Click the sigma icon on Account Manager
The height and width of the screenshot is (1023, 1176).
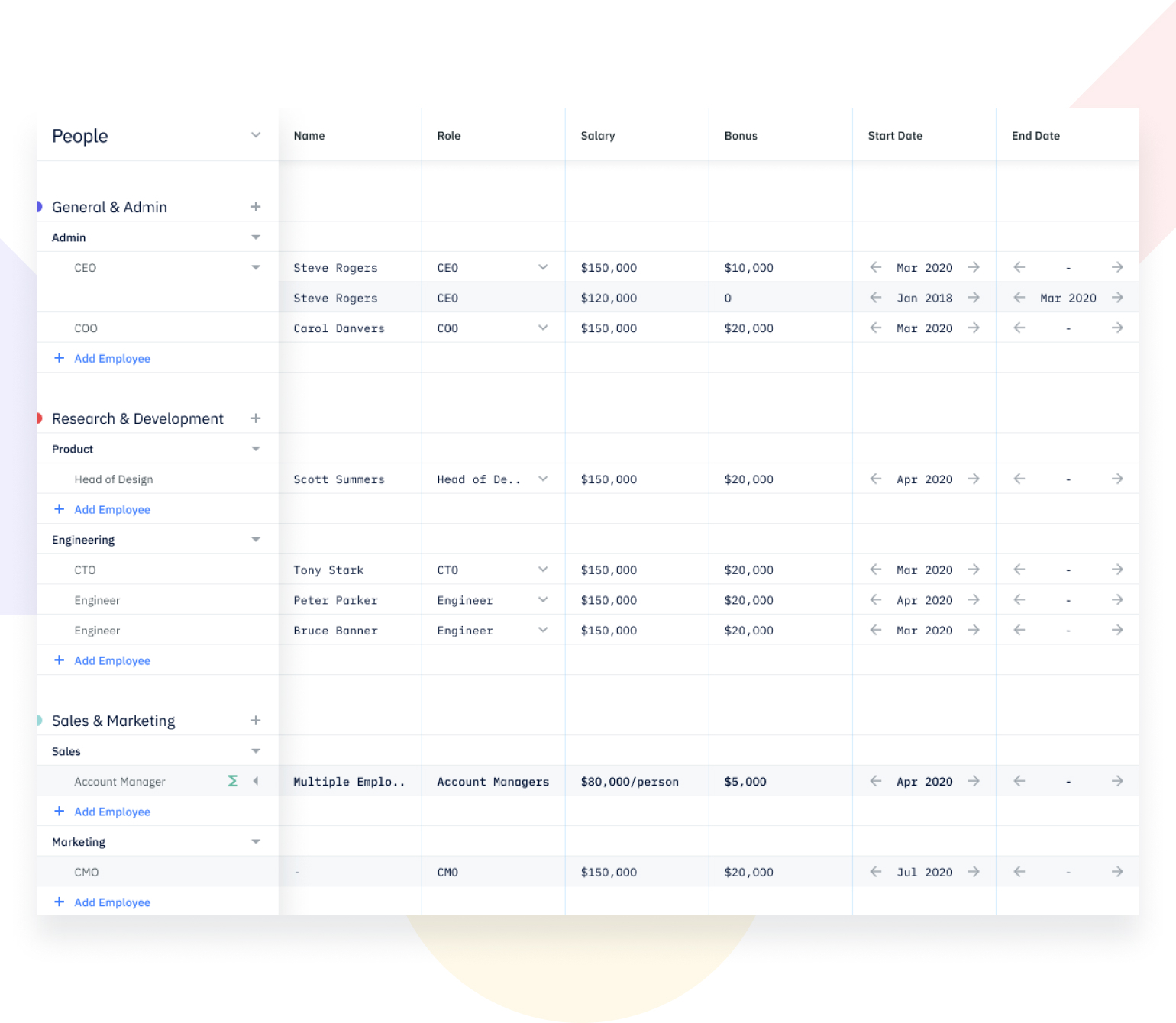[x=233, y=781]
